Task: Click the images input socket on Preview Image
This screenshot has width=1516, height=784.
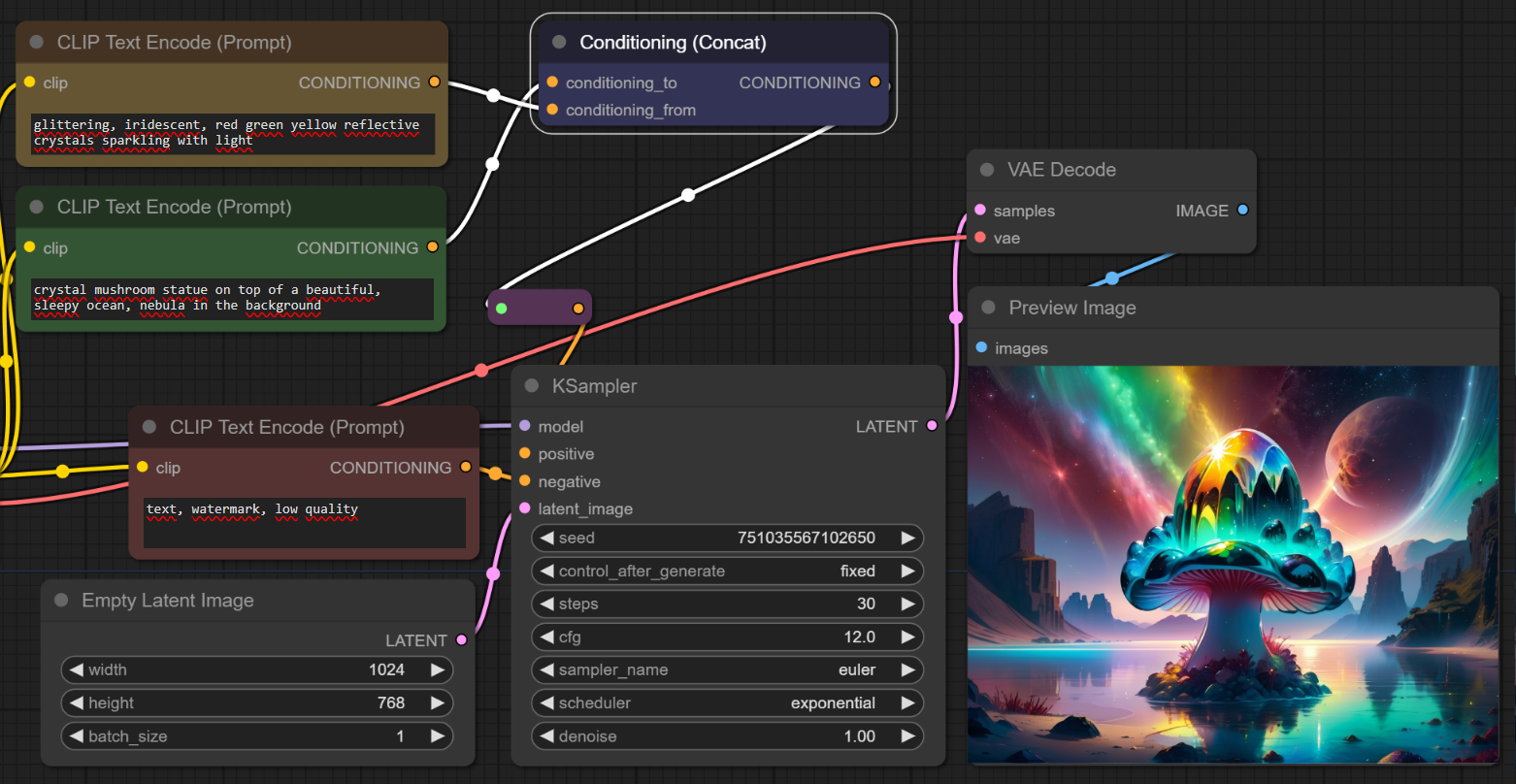Action: (981, 348)
